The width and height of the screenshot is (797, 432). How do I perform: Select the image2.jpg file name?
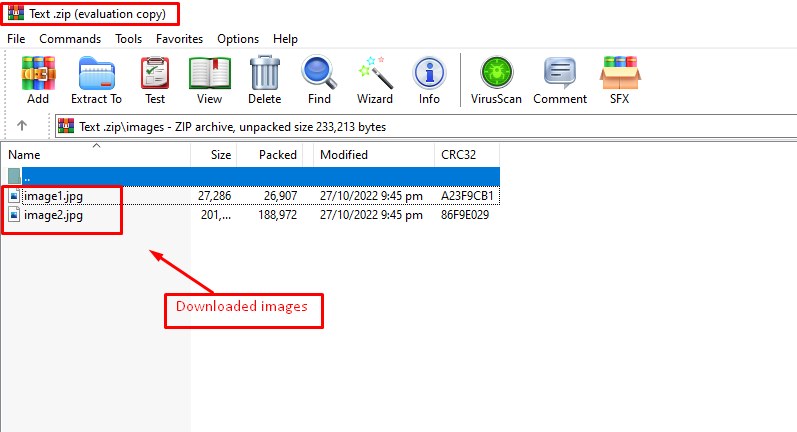click(x=53, y=215)
